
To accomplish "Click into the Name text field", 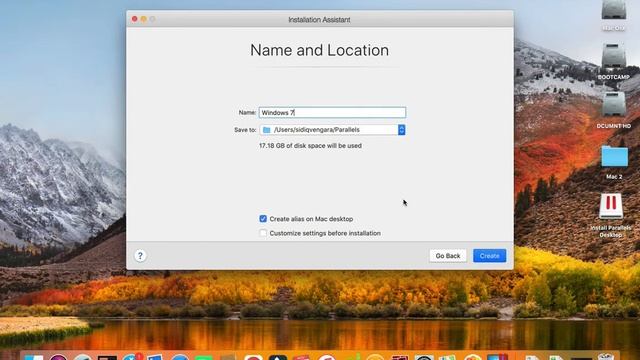I will 332,113.
